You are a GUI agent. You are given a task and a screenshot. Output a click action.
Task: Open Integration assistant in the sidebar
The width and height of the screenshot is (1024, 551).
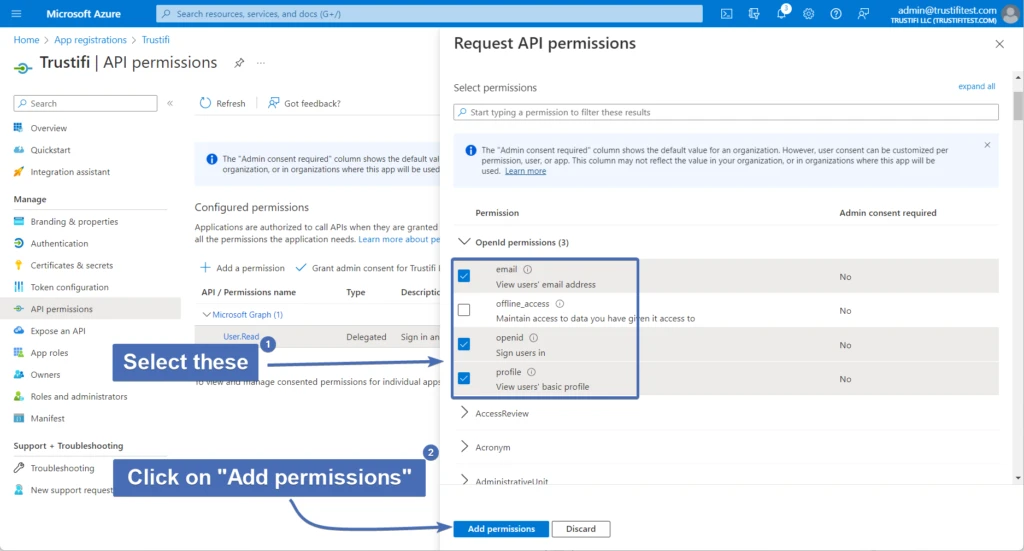pyautogui.click(x=70, y=172)
